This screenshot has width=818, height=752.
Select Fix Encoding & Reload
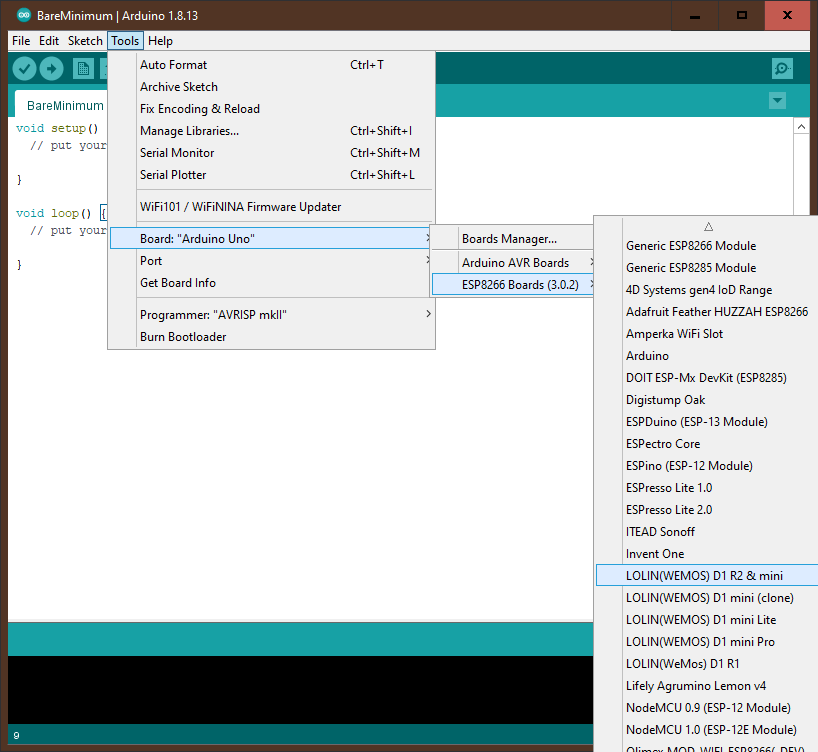[x=271, y=109]
